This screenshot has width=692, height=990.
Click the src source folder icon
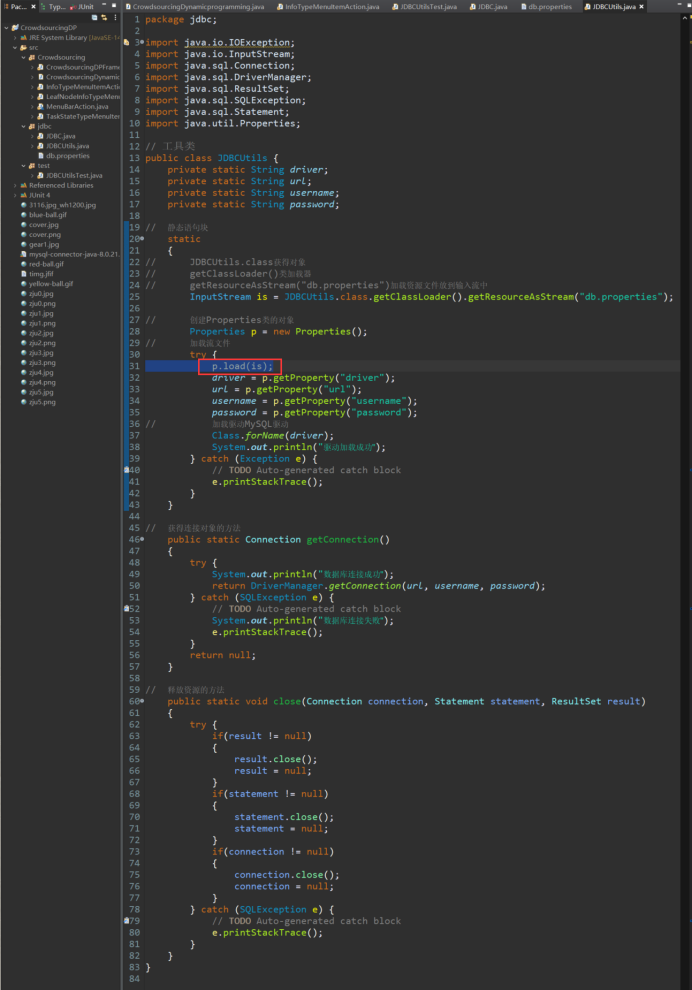click(x=24, y=47)
